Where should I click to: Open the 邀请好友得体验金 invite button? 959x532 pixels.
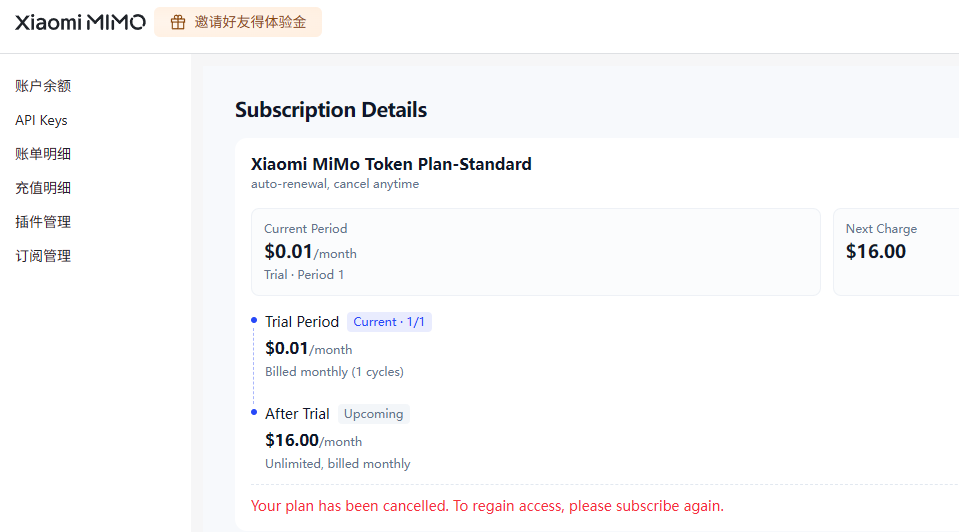(238, 22)
